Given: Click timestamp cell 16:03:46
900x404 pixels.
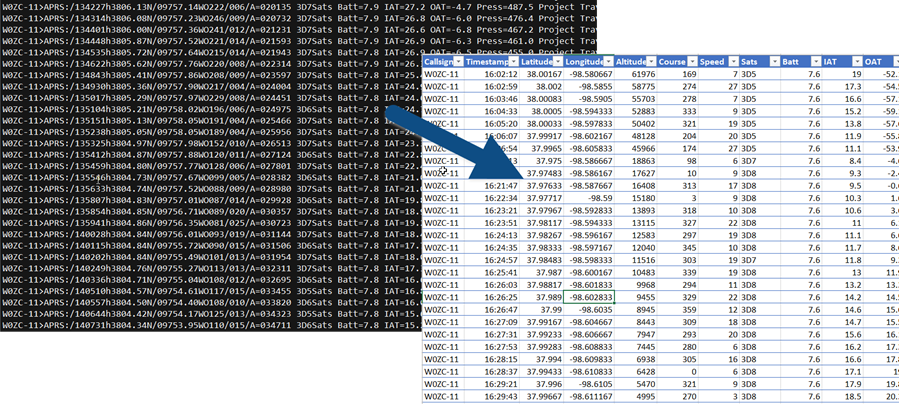Looking at the screenshot, I should click(491, 99).
